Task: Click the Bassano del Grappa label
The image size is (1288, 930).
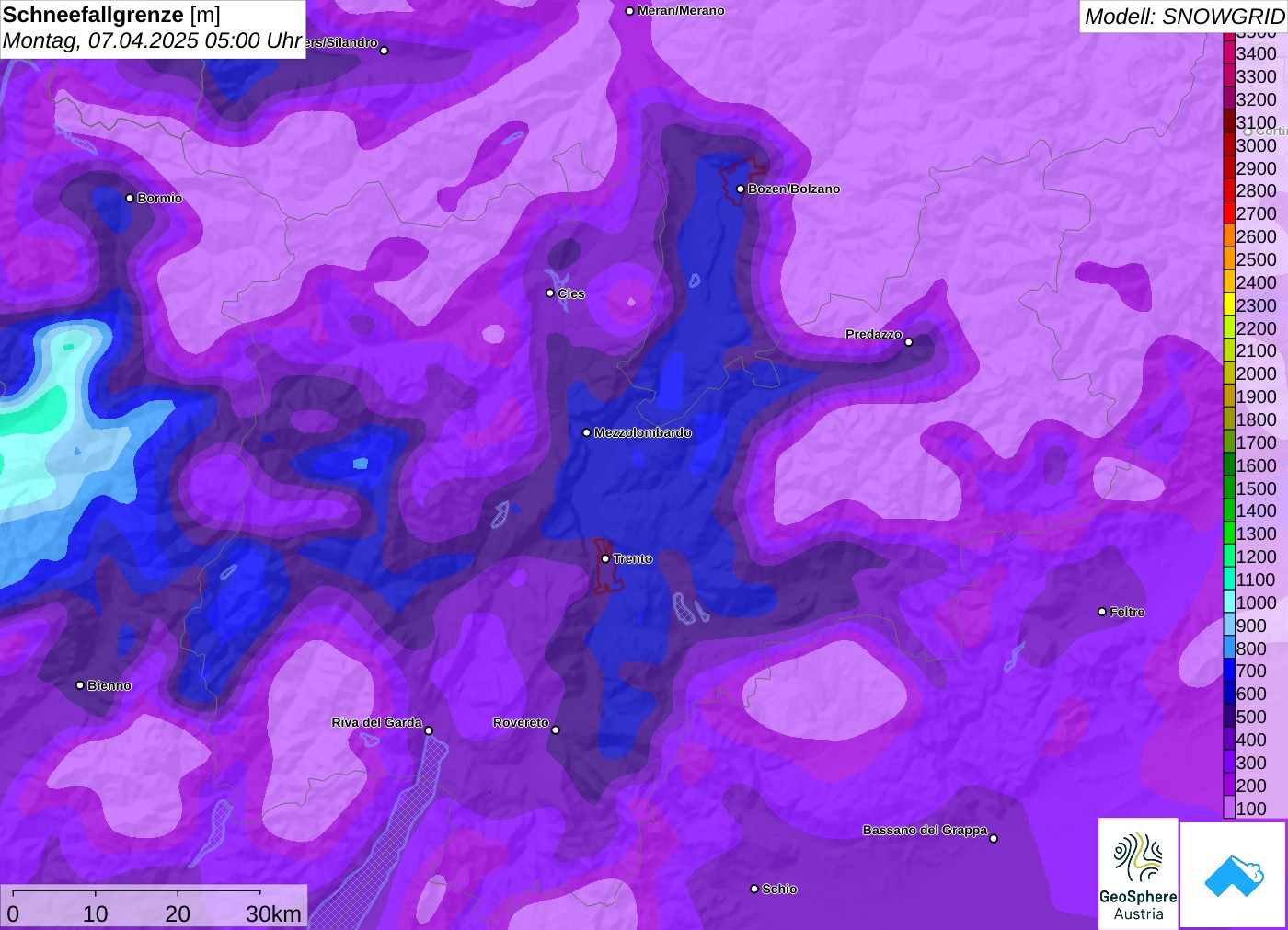Action: [925, 830]
